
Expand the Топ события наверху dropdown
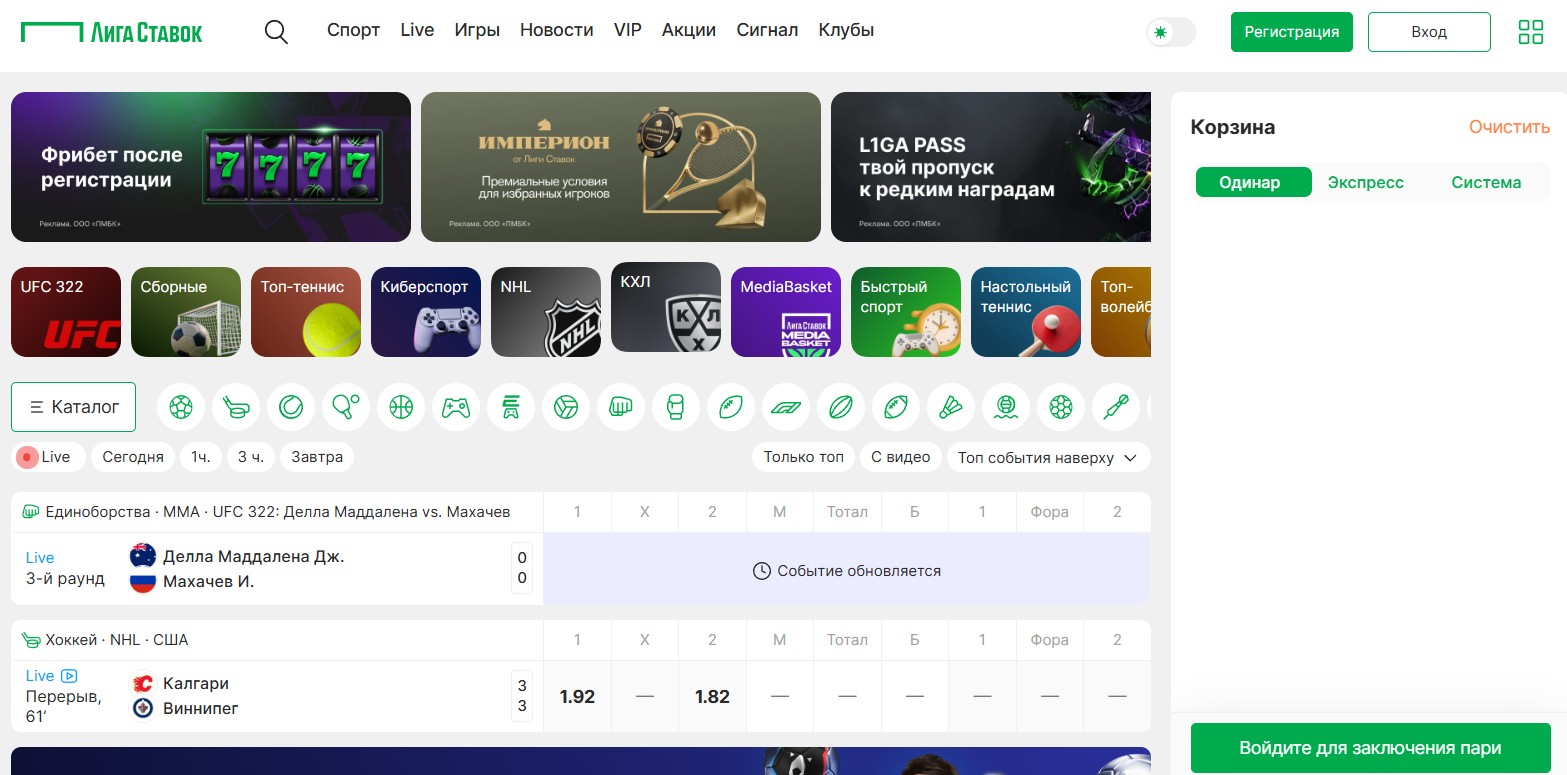coord(1048,457)
